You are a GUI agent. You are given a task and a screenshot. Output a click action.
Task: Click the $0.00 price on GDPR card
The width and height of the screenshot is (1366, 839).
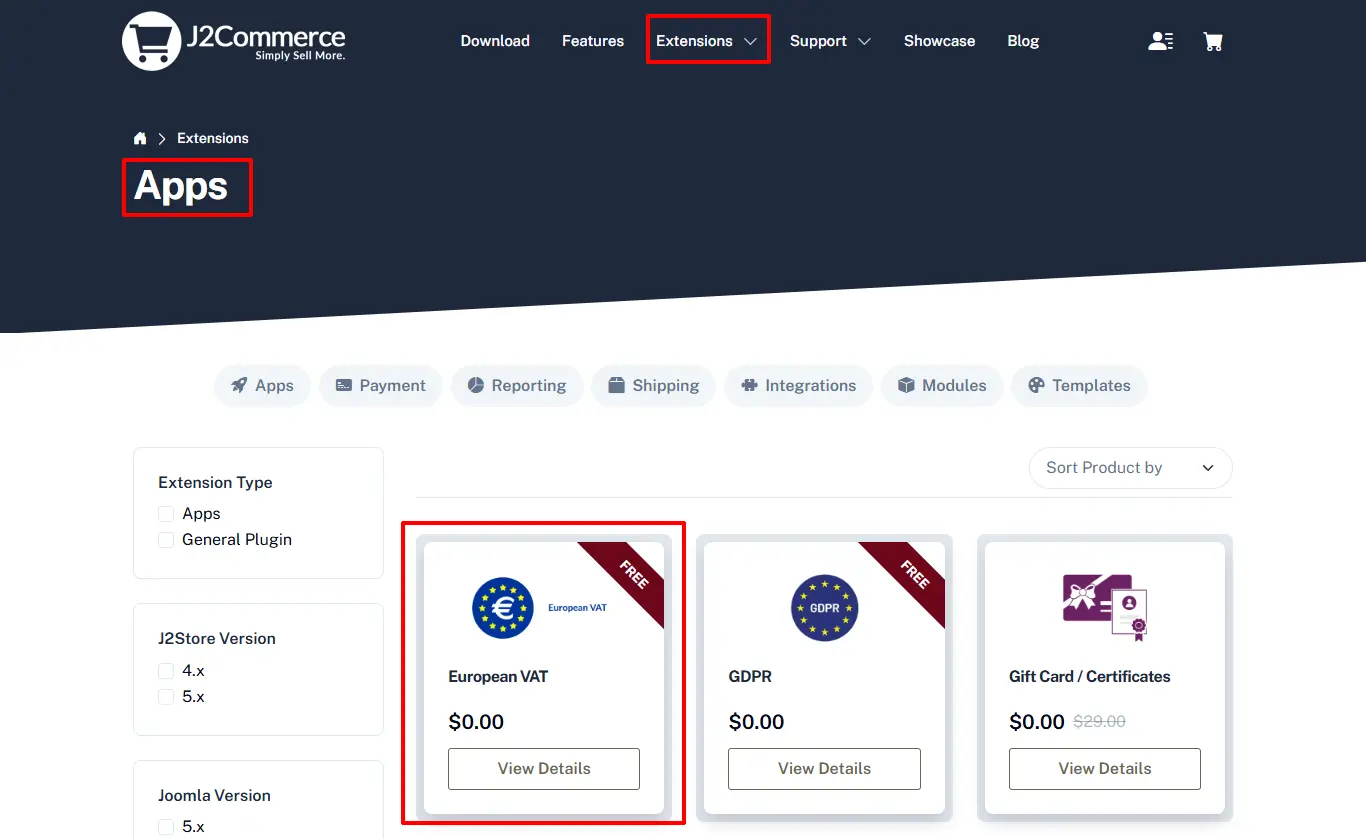tap(757, 722)
